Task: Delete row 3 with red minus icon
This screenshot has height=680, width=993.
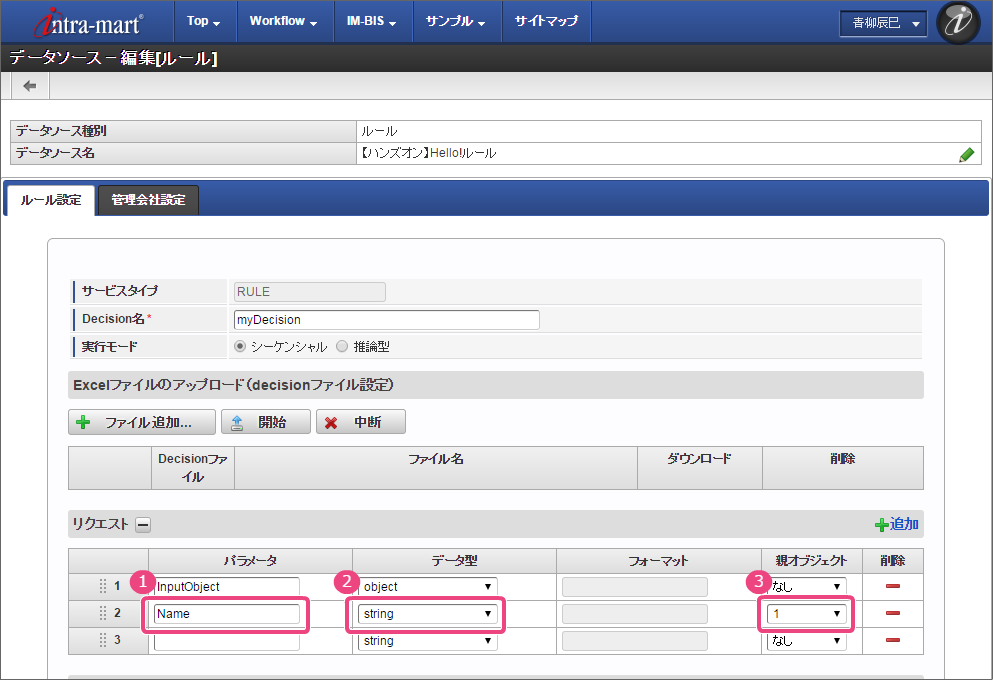Action: pos(893,641)
